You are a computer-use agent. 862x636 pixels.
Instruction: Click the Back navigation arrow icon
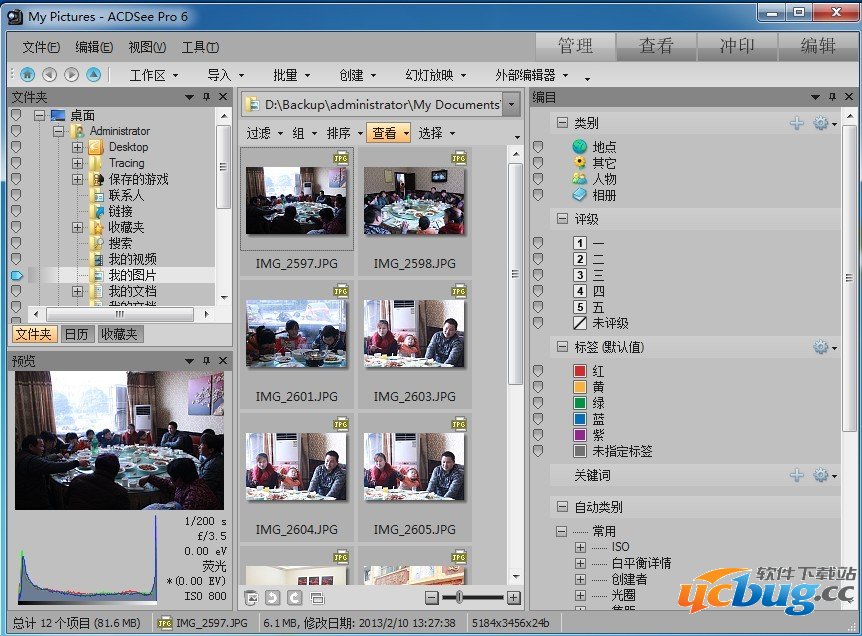pos(49,74)
